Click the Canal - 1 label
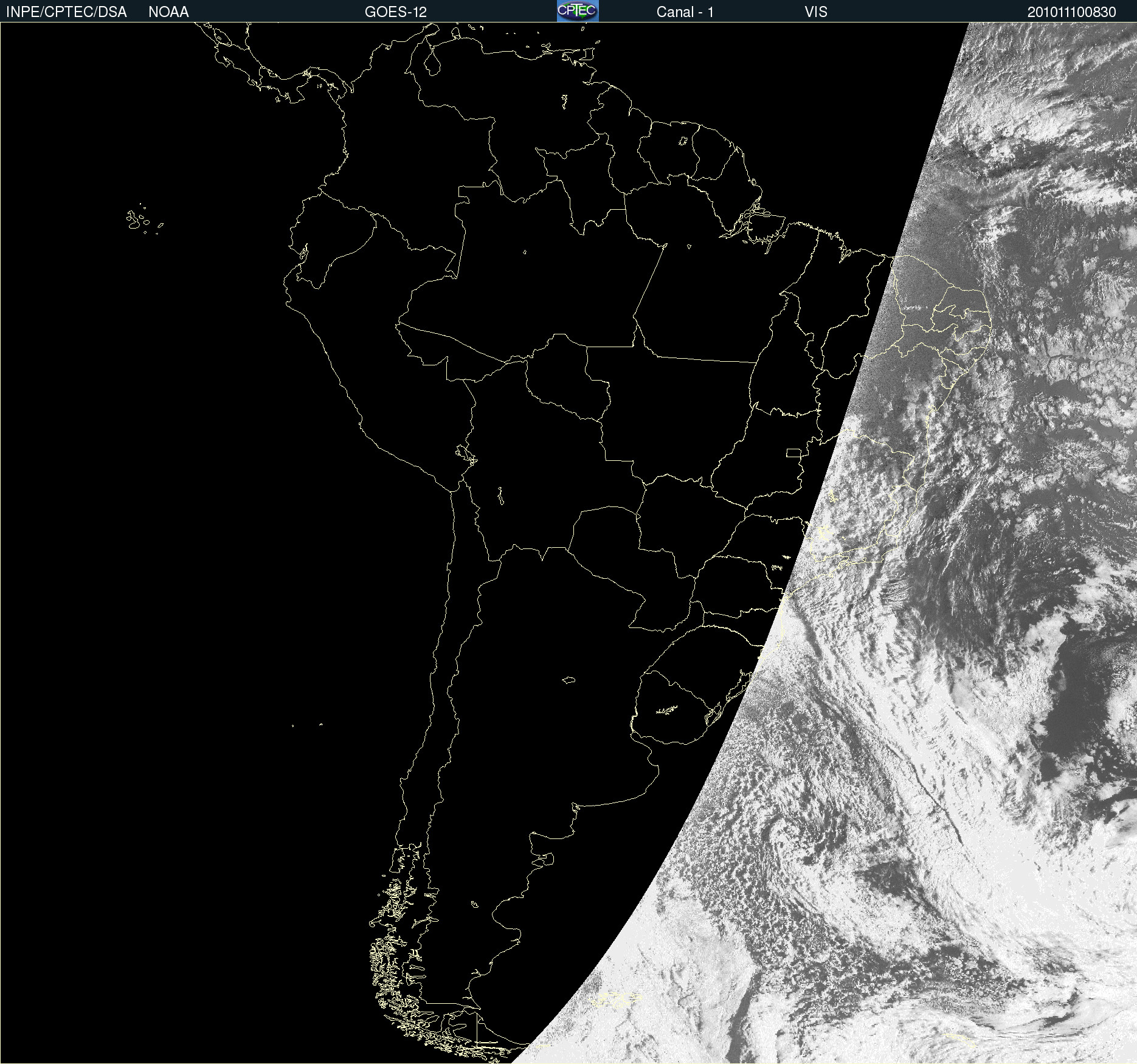 [x=685, y=12]
